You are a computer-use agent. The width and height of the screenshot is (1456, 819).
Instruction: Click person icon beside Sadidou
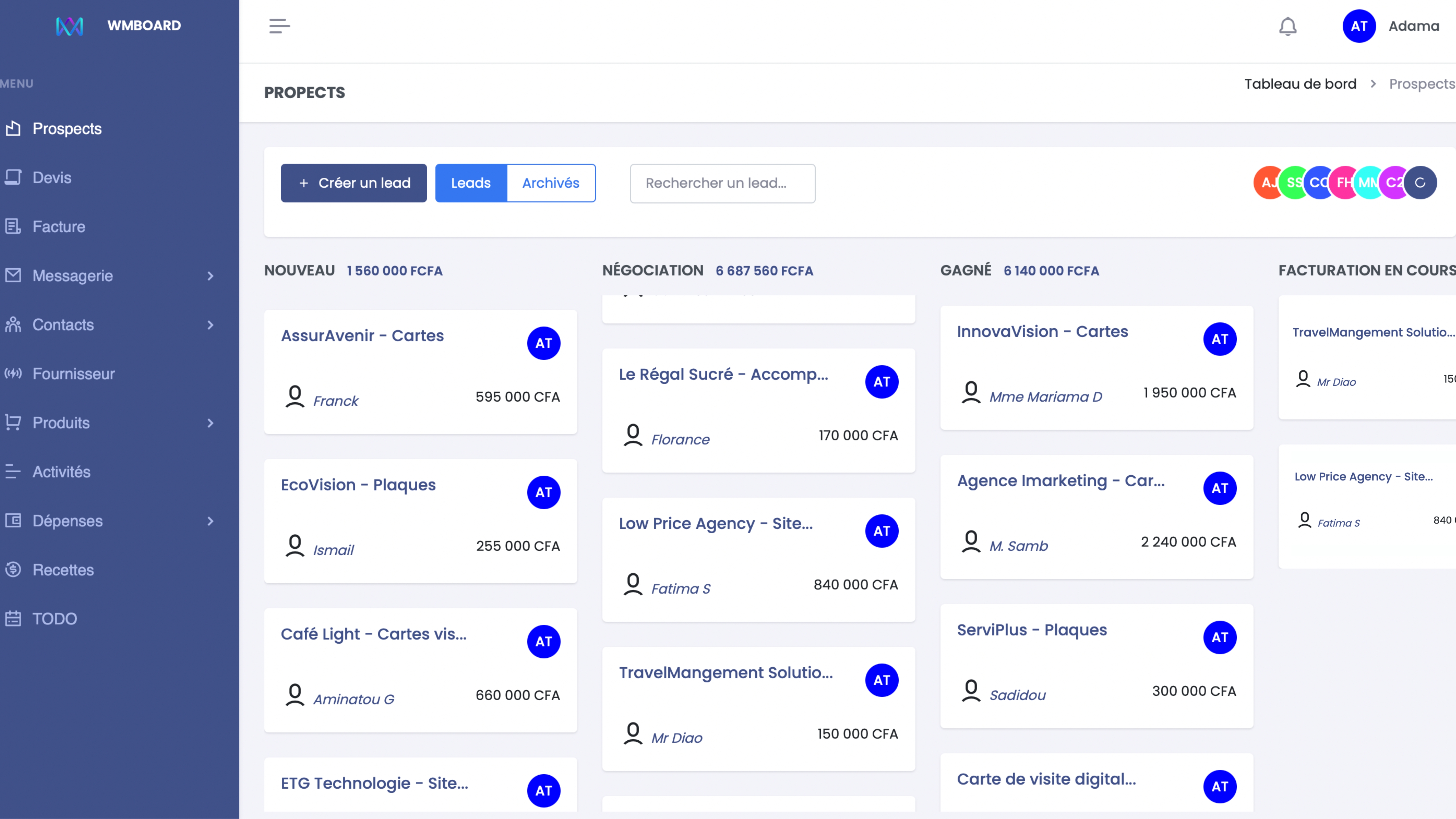click(971, 691)
